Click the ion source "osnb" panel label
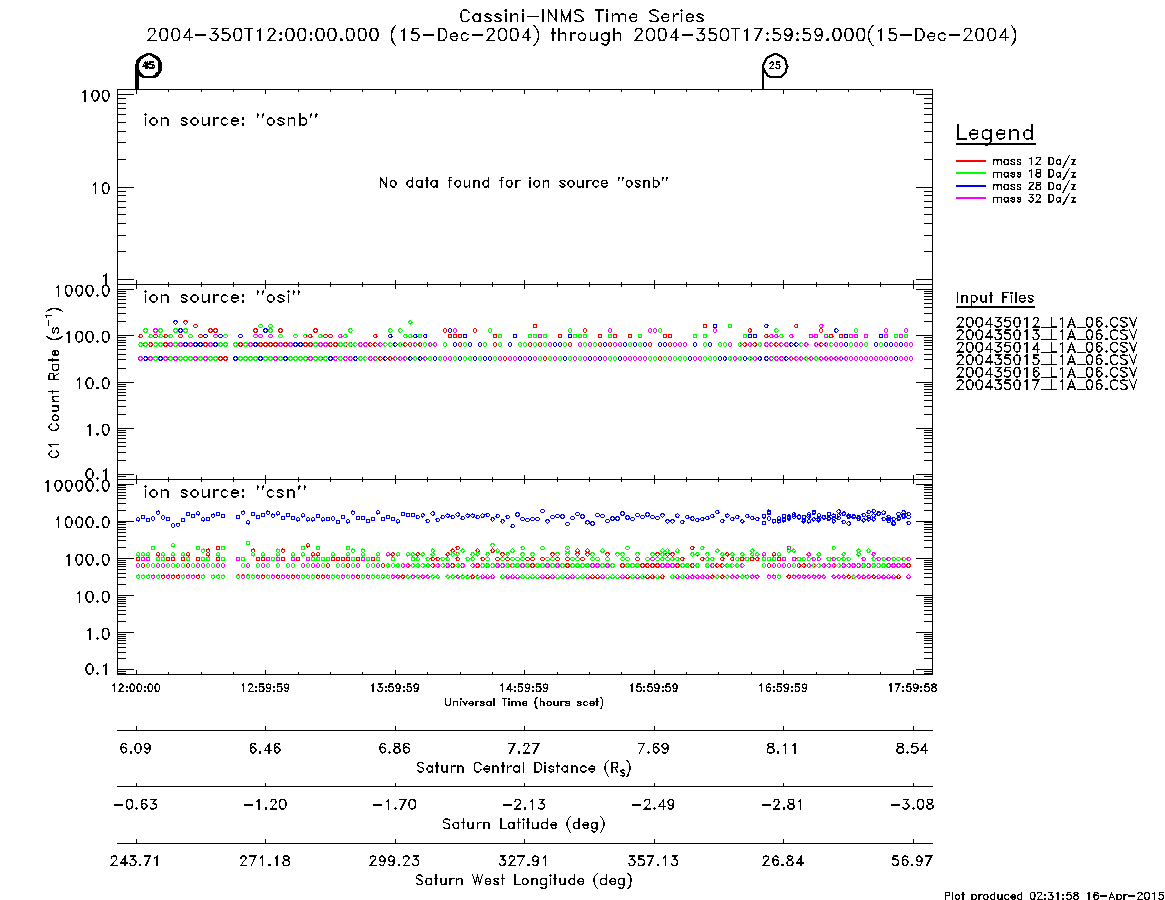This screenshot has width=1165, height=900. click(231, 120)
